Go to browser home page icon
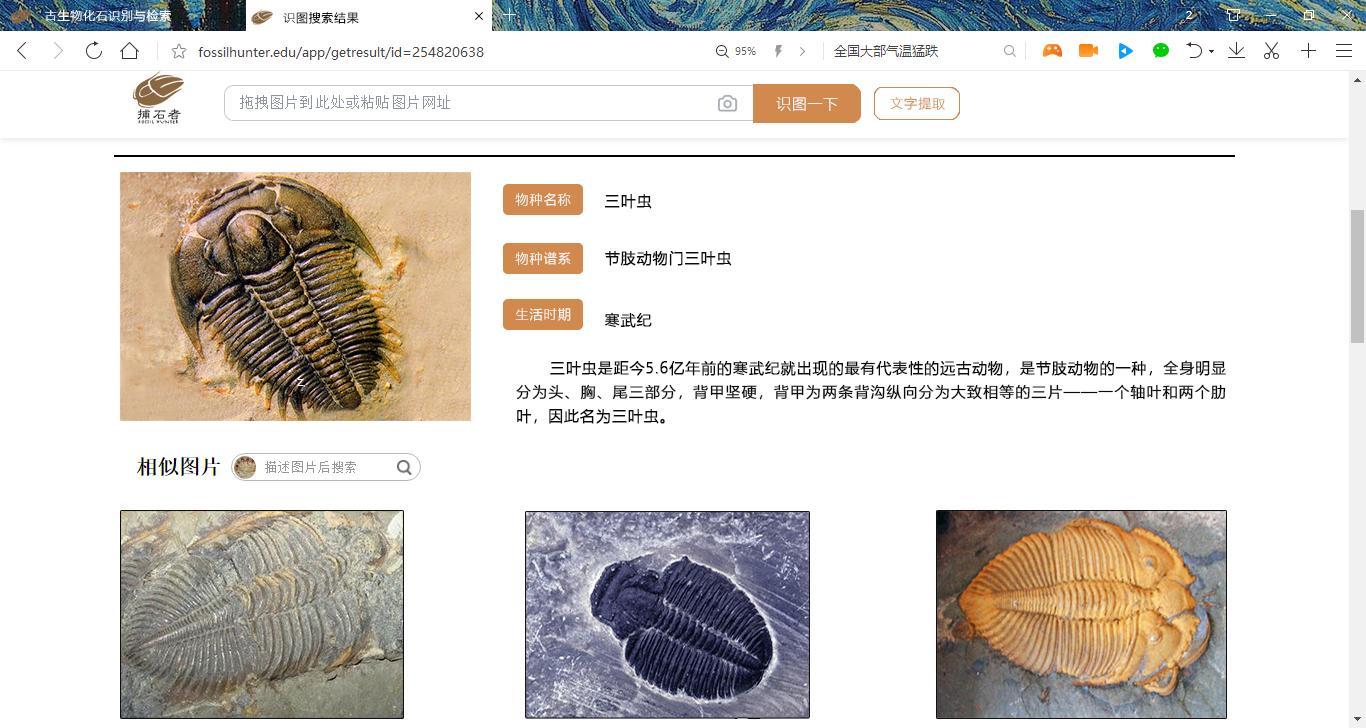The width and height of the screenshot is (1366, 728). pyautogui.click(x=129, y=51)
